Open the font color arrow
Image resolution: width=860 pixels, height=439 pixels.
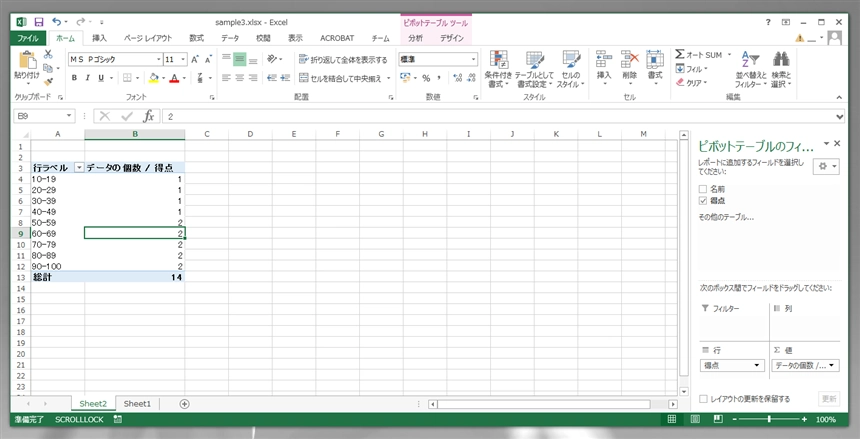(184, 78)
